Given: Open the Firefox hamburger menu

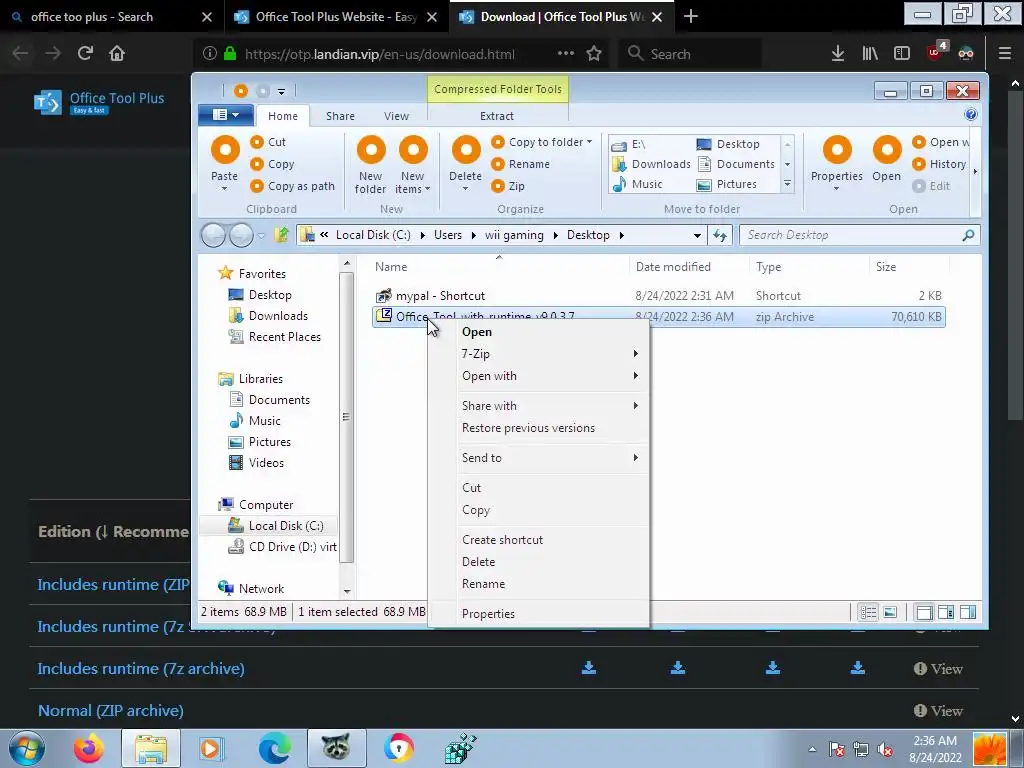Looking at the screenshot, I should coord(1004,54).
